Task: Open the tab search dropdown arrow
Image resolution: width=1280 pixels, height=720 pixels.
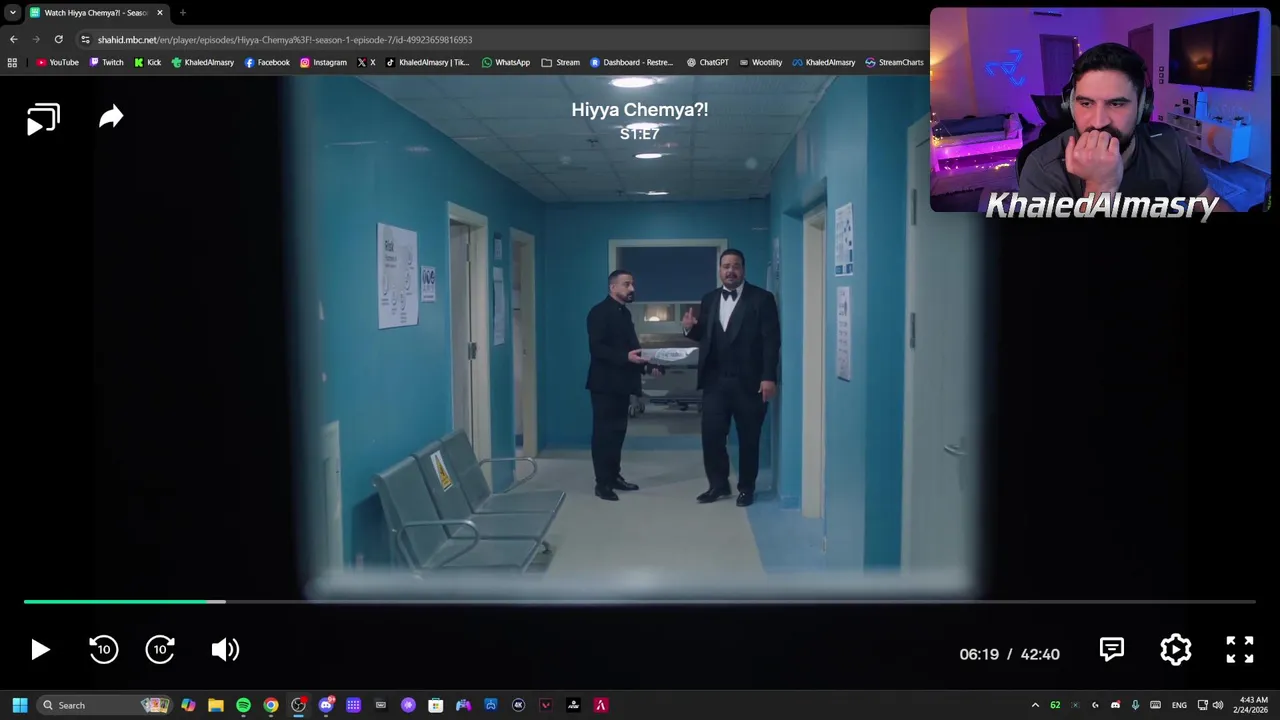Action: 12,13
